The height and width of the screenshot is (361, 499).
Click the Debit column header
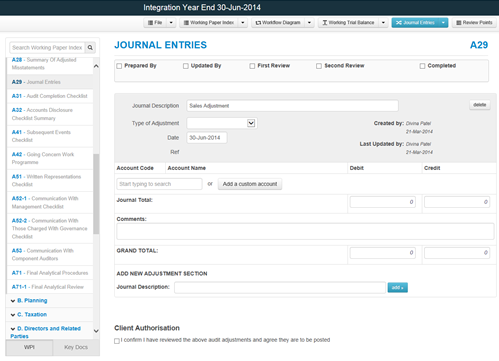356,168
